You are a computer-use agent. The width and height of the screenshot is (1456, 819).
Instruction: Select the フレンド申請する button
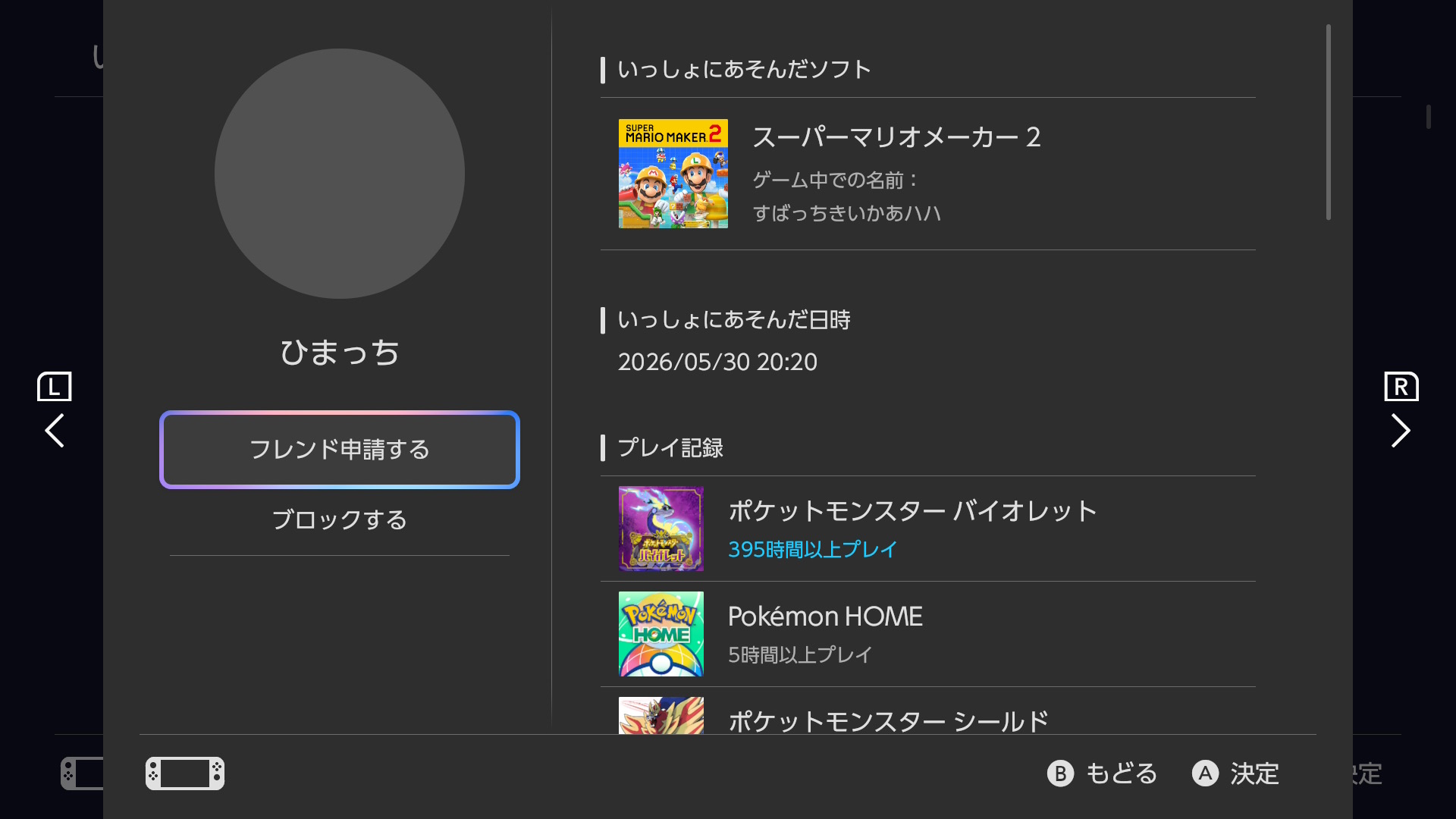click(x=340, y=450)
